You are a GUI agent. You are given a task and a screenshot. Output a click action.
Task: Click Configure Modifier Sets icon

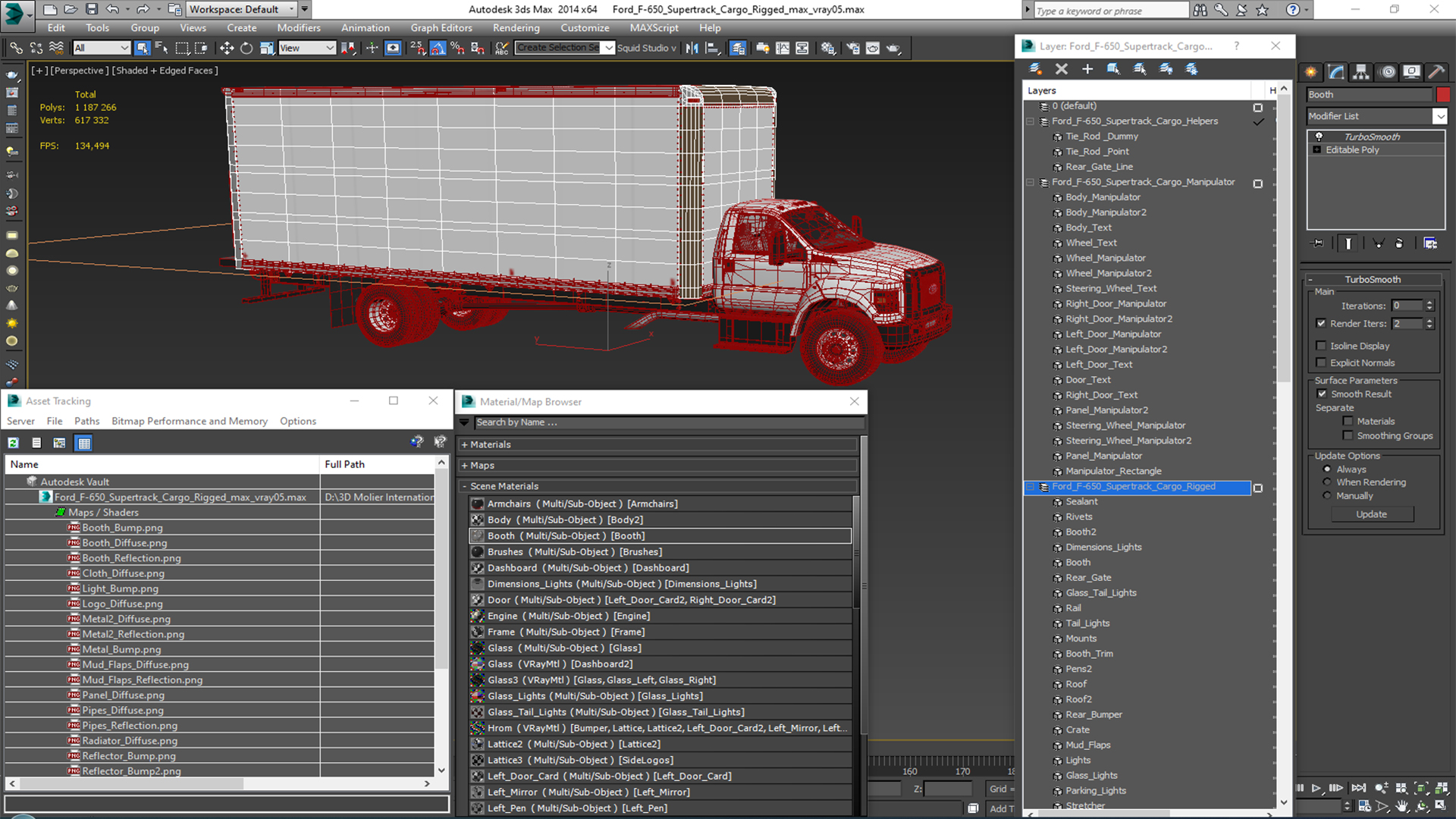pos(1430,243)
